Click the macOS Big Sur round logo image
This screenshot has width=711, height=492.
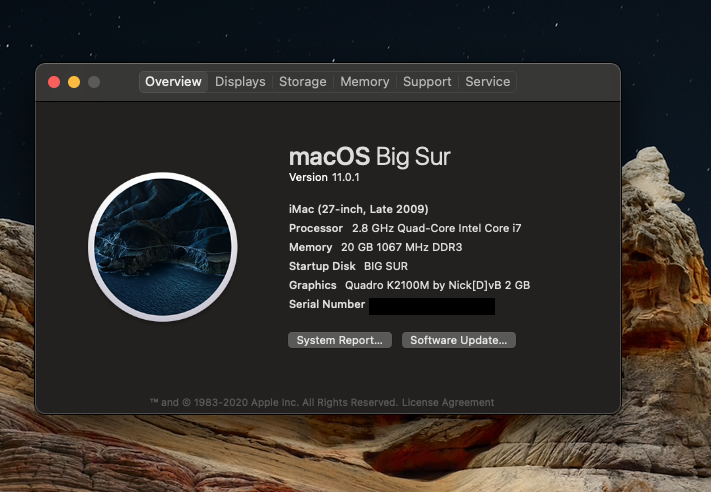coord(162,247)
